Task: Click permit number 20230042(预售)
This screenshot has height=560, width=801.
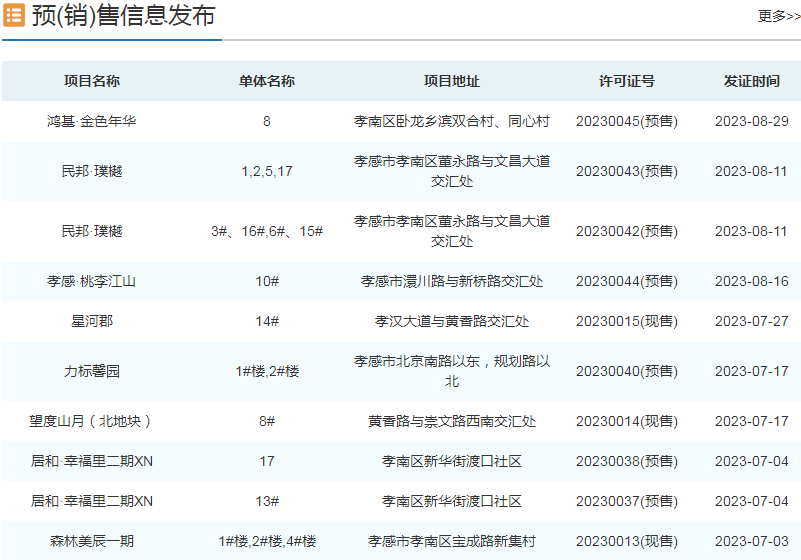Action: tap(627, 231)
